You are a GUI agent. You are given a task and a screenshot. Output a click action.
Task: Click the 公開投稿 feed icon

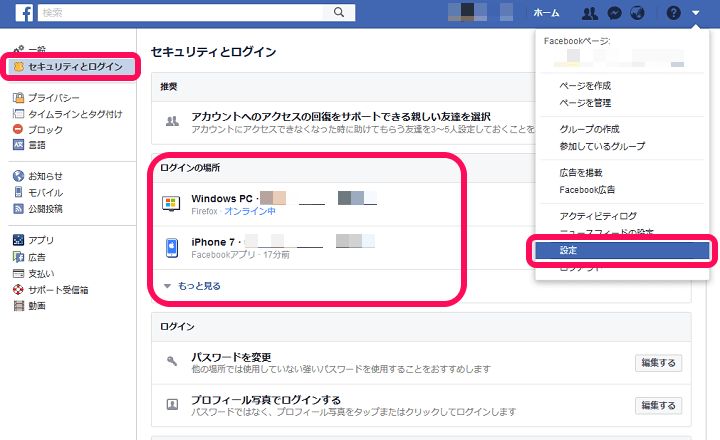(x=18, y=209)
